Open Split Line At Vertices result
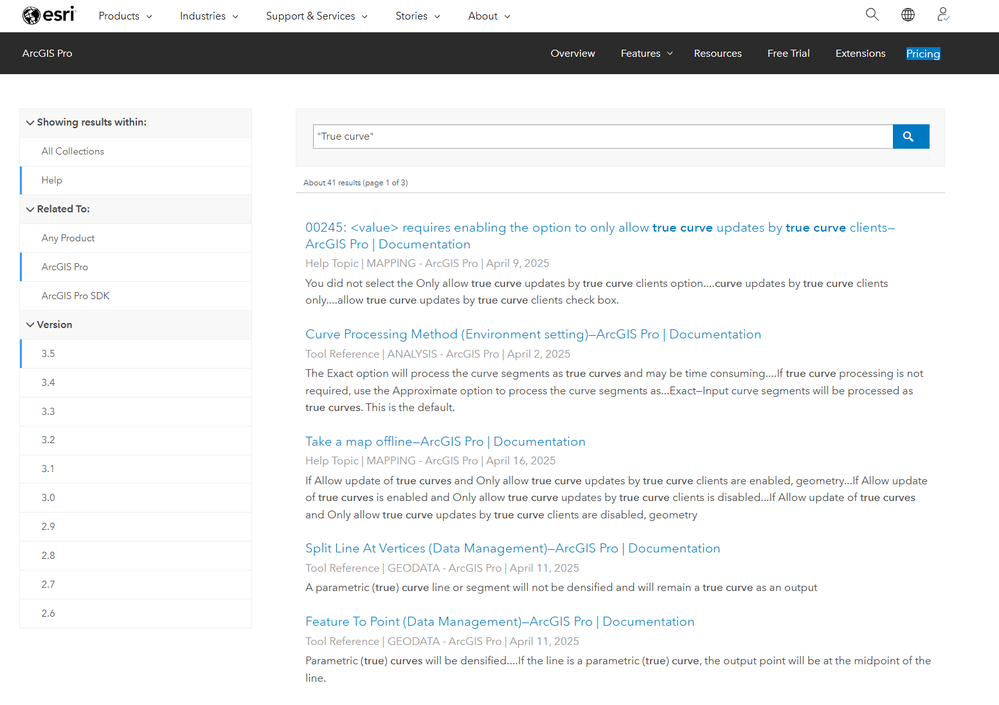The height and width of the screenshot is (705, 999). pos(512,548)
